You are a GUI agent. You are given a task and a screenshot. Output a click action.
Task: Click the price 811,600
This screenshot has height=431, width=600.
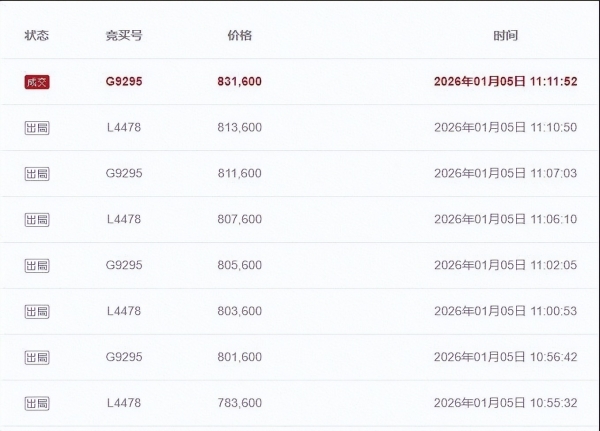tap(239, 174)
